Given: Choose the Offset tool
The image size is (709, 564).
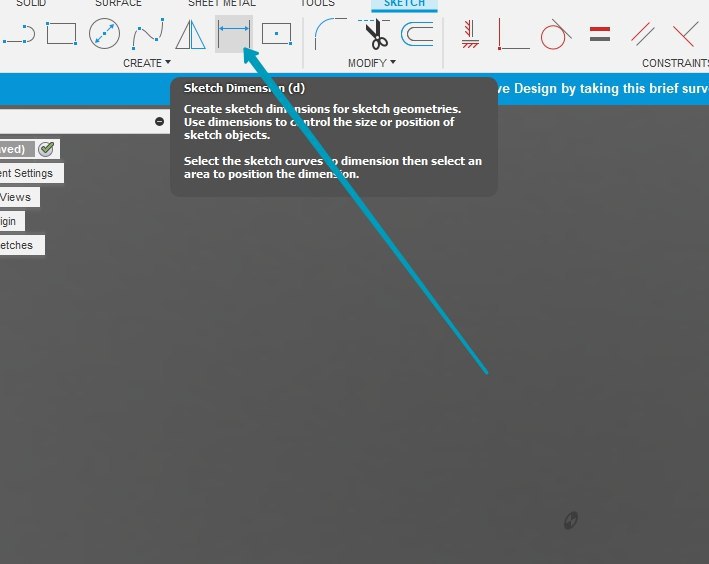Looking at the screenshot, I should (417, 34).
